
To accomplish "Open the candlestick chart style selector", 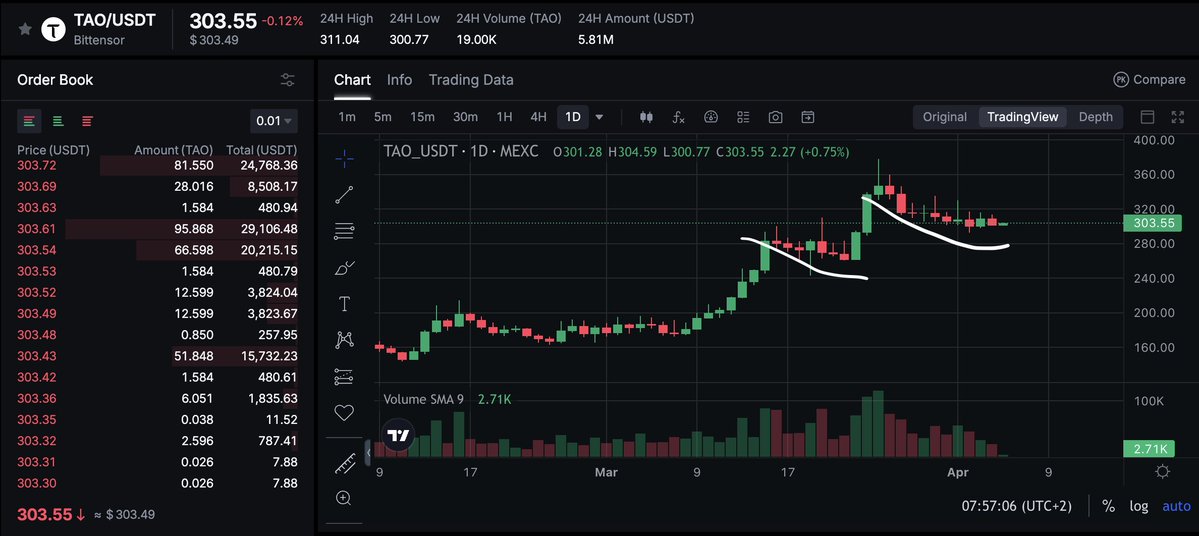I will 646,117.
